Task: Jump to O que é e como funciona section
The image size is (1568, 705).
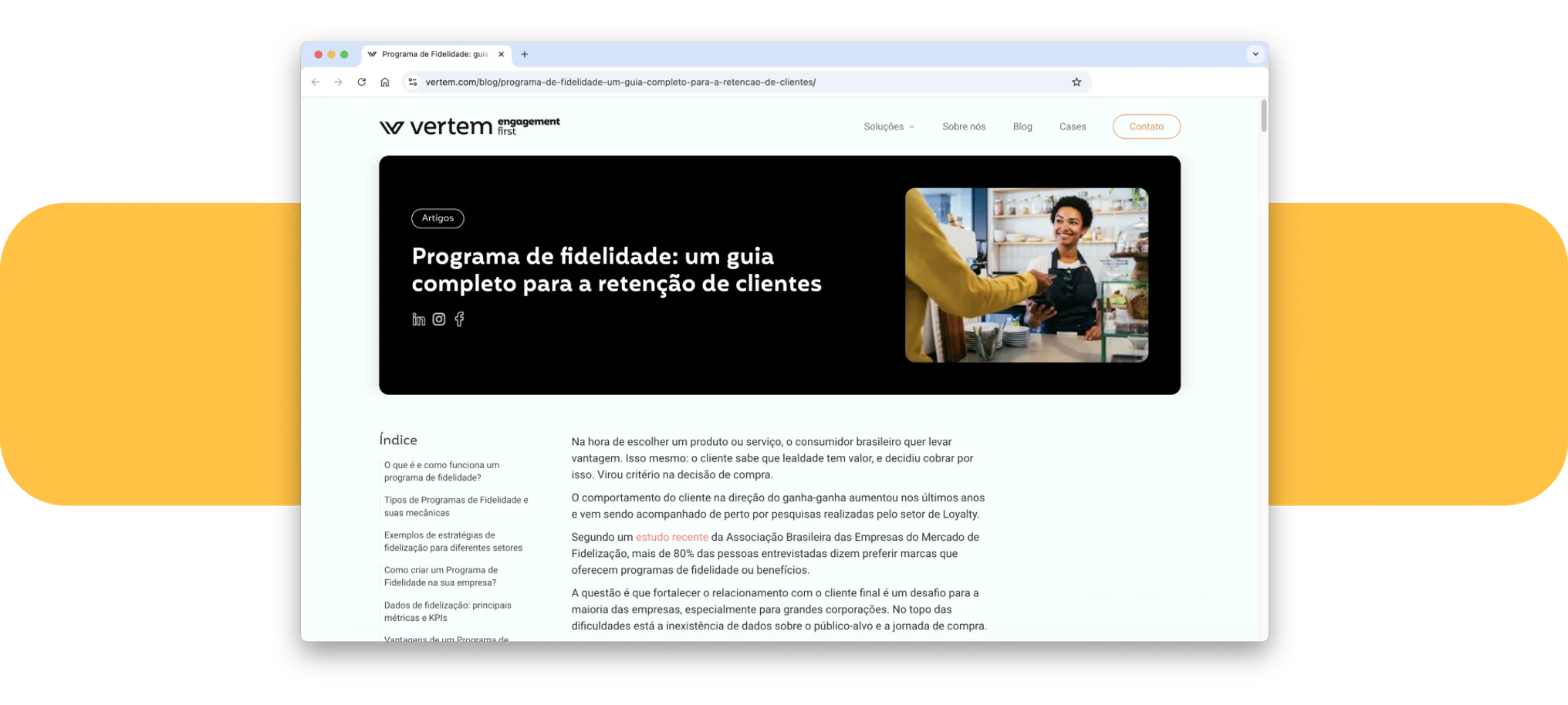Action: (441, 471)
